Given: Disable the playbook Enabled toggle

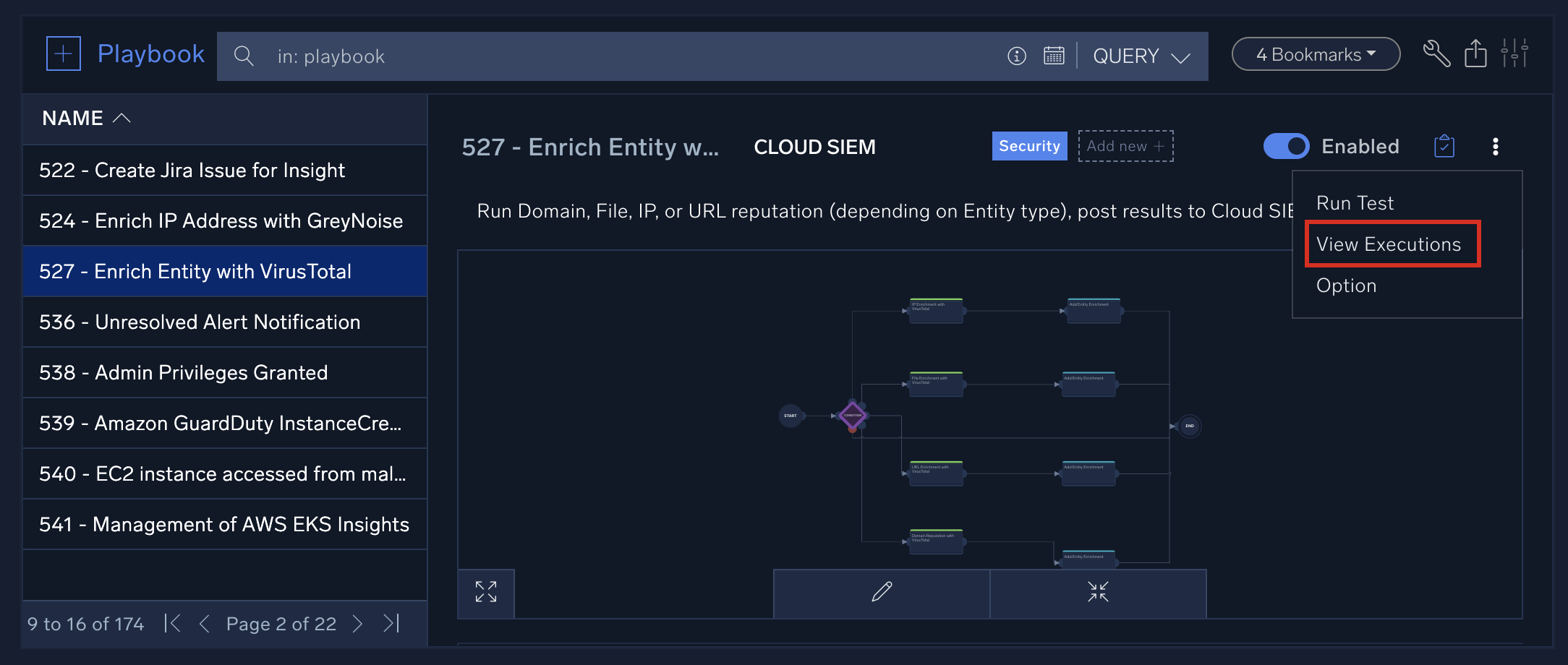Looking at the screenshot, I should (1286, 146).
